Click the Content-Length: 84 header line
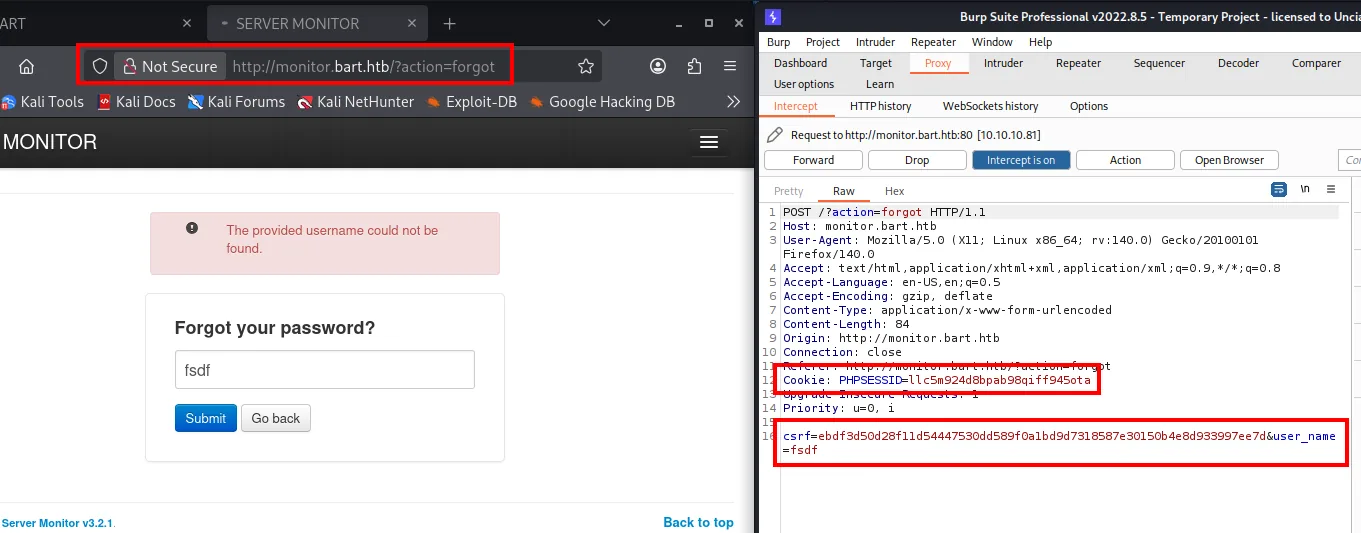 click(845, 324)
